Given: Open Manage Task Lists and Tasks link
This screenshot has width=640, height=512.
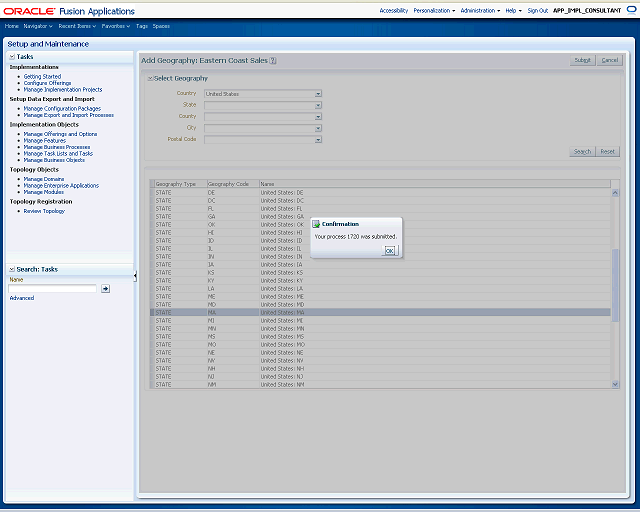Looking at the screenshot, I should click(58, 154).
